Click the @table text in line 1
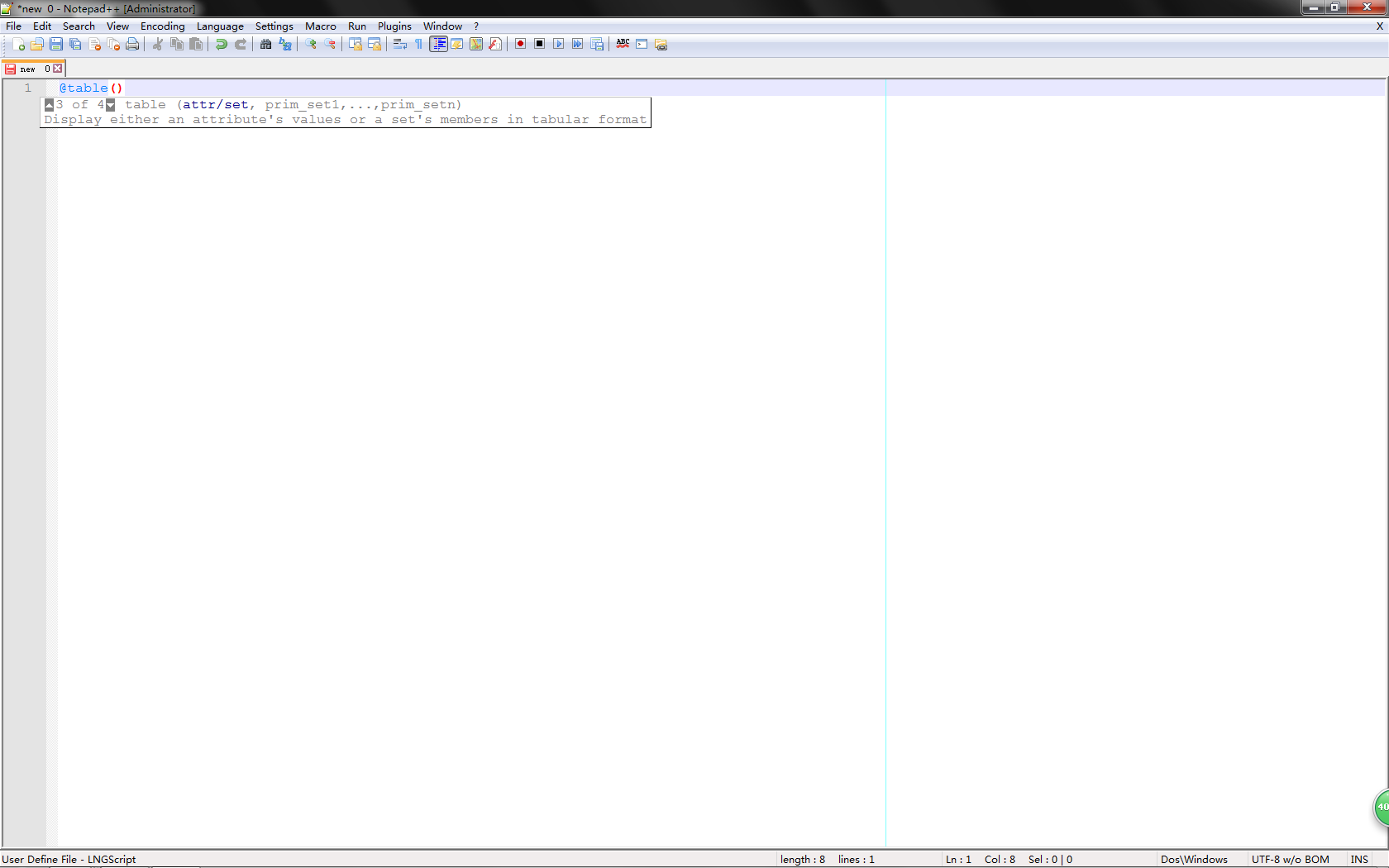1389x868 pixels. click(84, 88)
